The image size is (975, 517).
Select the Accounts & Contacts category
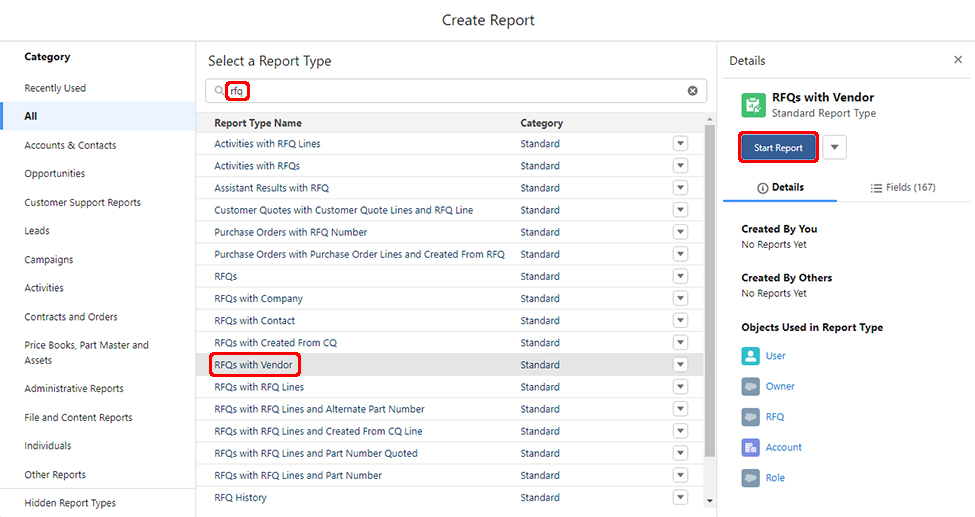coord(70,145)
